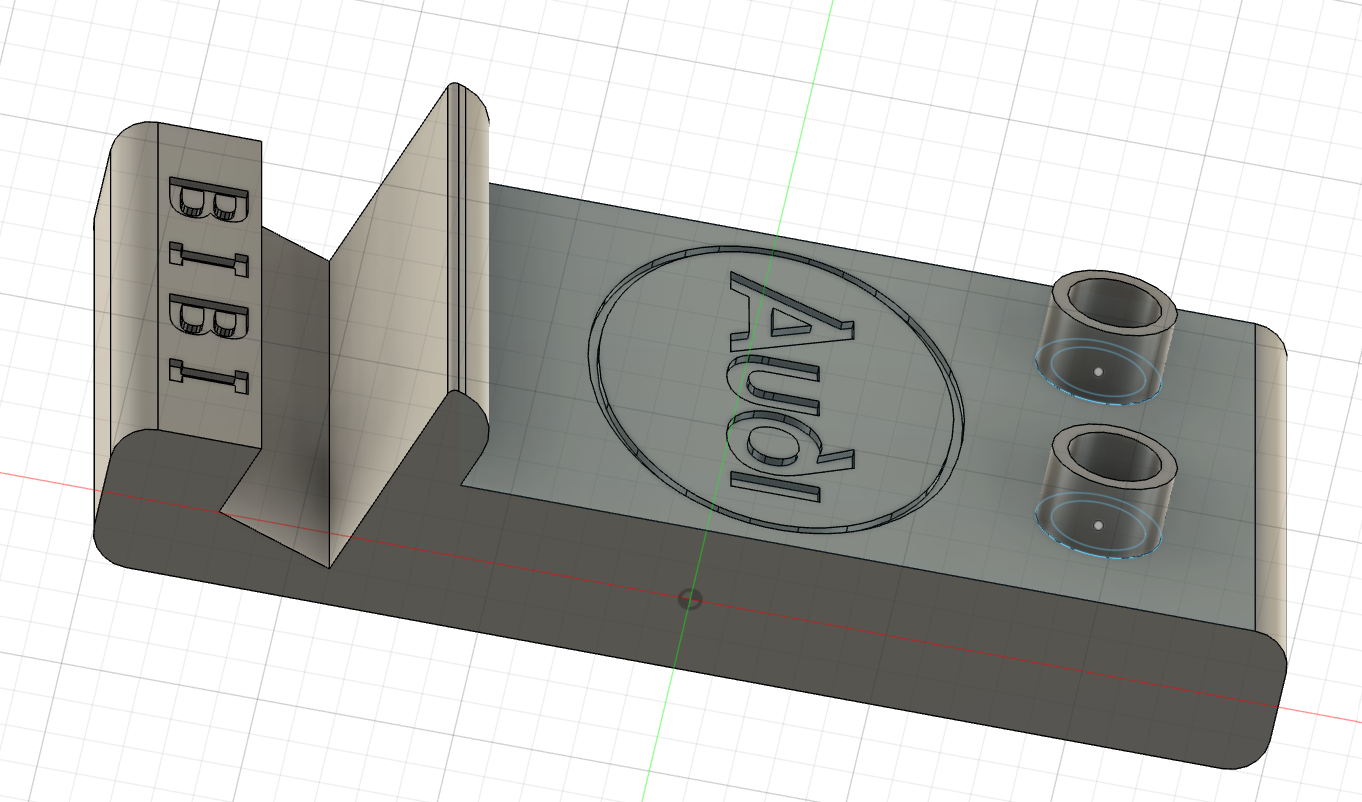The image size is (1362, 802).
Task: Click the origin point at the axes intersection
Action: click(689, 599)
